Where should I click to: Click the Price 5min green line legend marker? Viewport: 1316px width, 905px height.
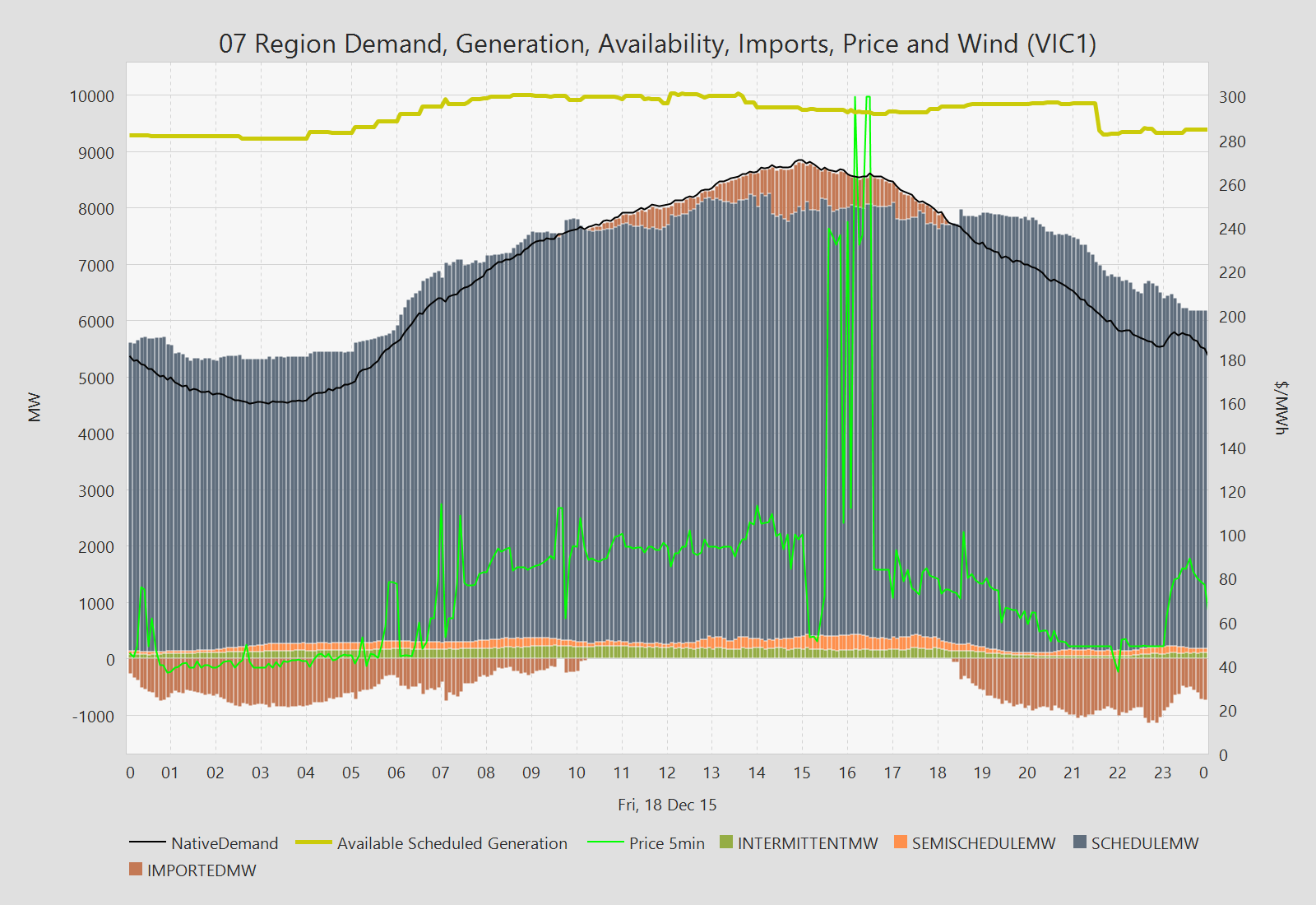pyautogui.click(x=605, y=842)
